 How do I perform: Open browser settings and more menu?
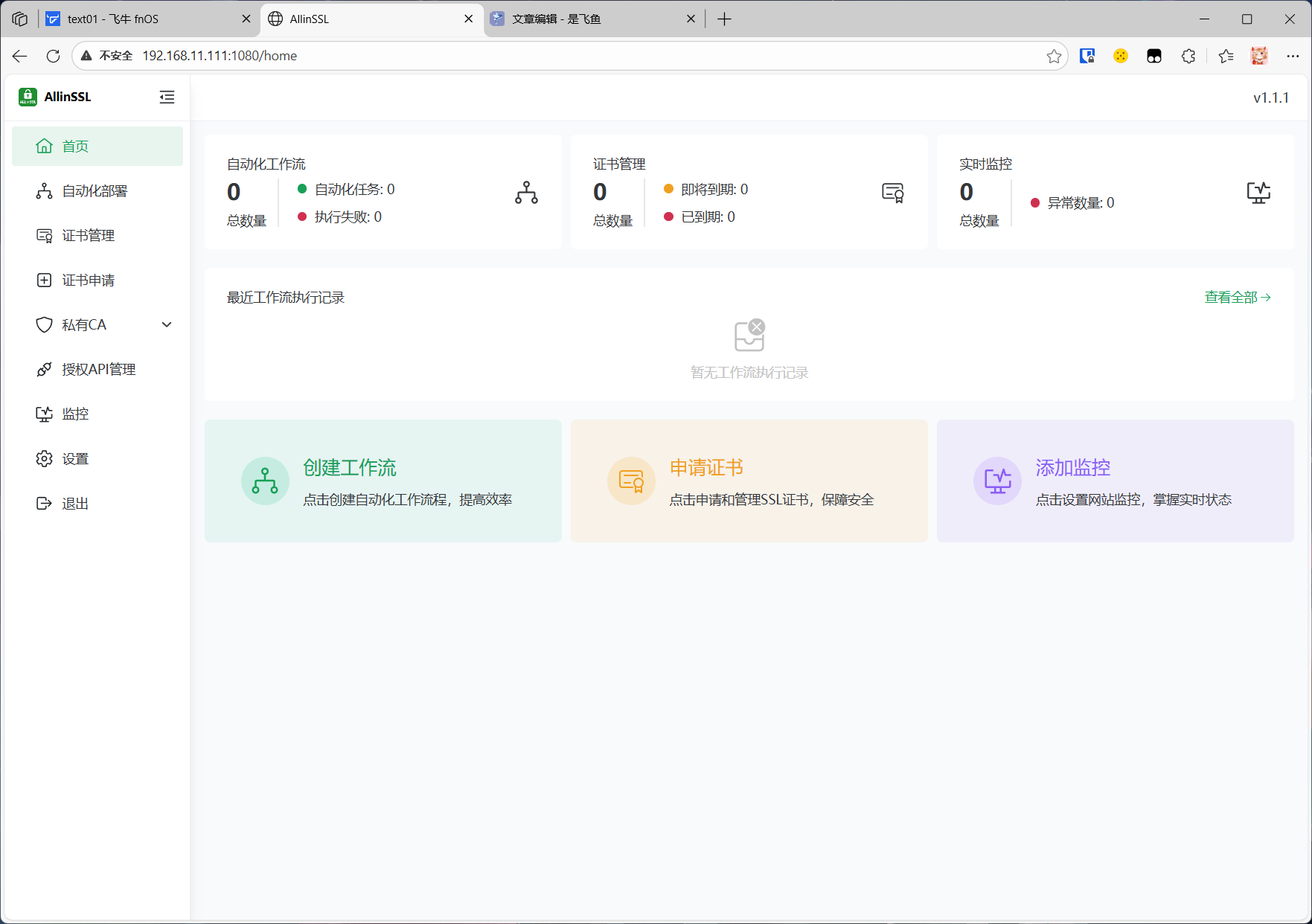1293,56
